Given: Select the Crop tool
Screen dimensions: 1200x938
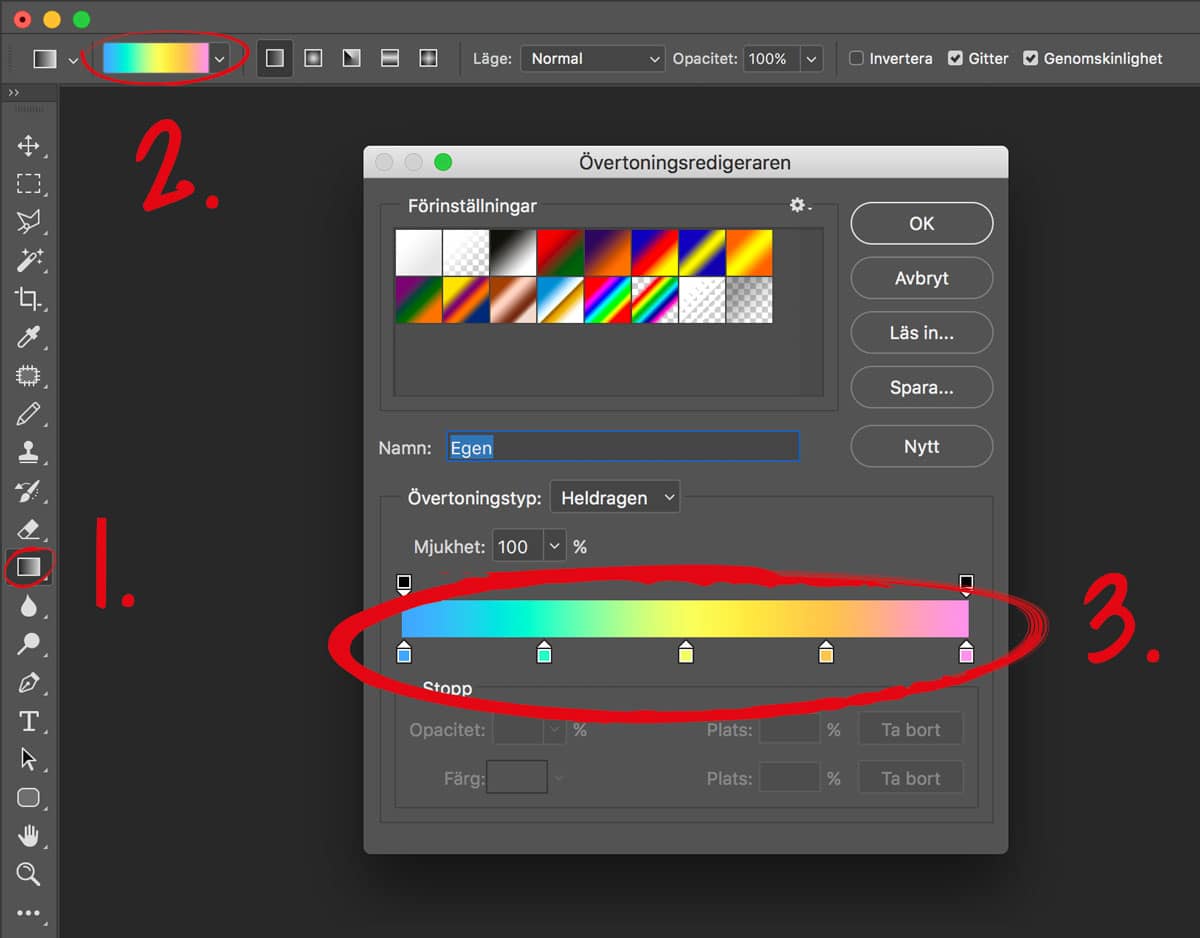Looking at the screenshot, I should coord(28,298).
